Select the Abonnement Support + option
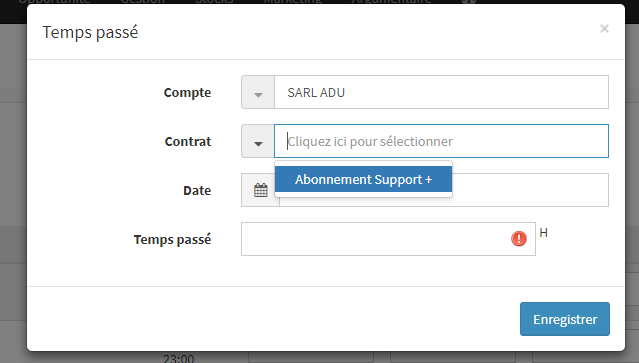The image size is (639, 363). pos(364,179)
